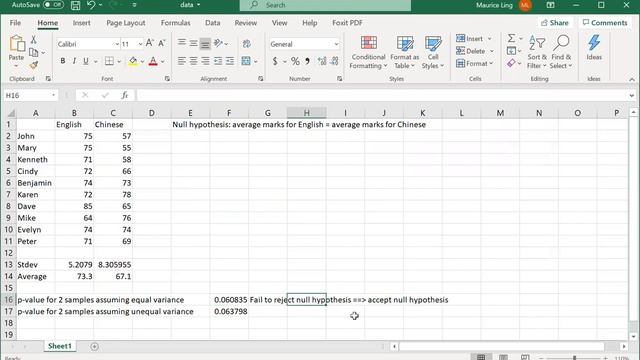The height and width of the screenshot is (360, 640).
Task: Open Sort & Filter menu
Action: point(537,52)
